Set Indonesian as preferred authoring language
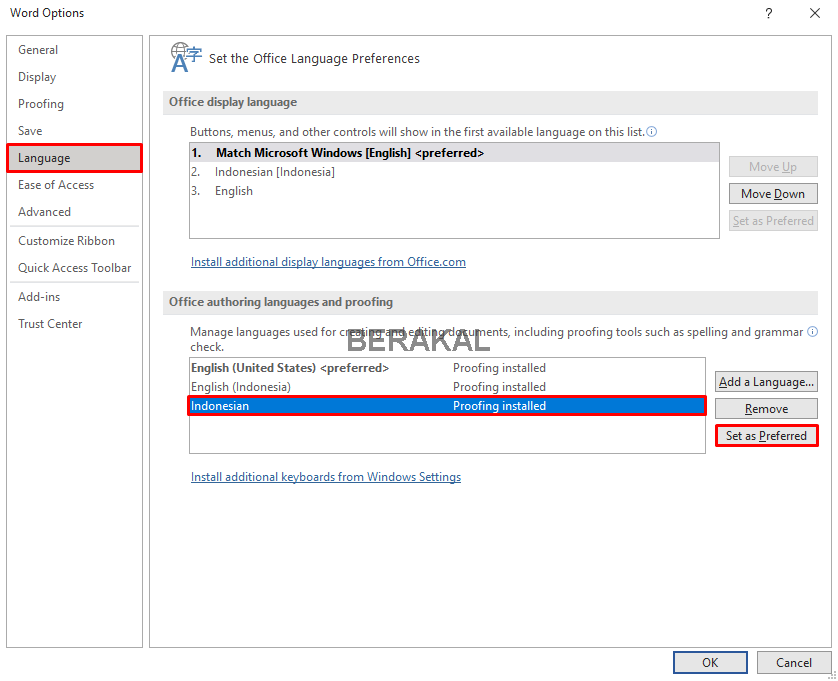Screen dimensions: 838x681 pyautogui.click(x=766, y=436)
